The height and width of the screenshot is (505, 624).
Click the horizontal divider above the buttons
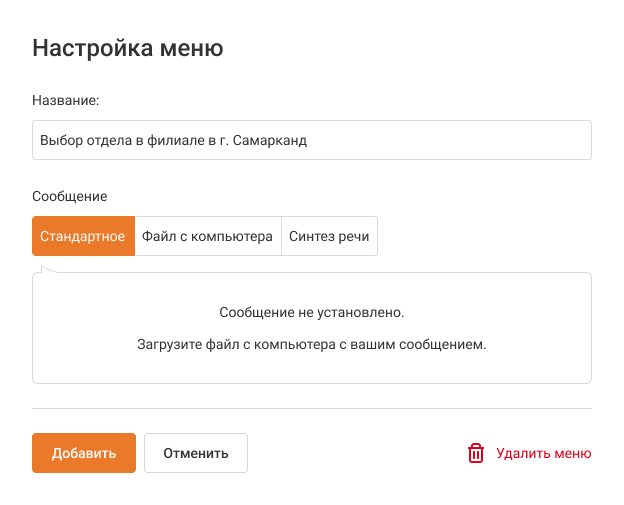point(312,408)
